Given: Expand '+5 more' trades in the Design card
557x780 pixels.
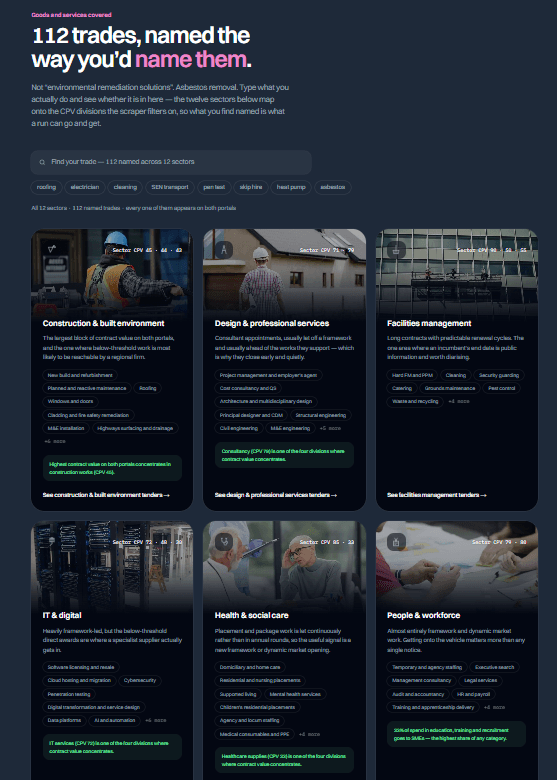Looking at the screenshot, I should click(x=330, y=428).
